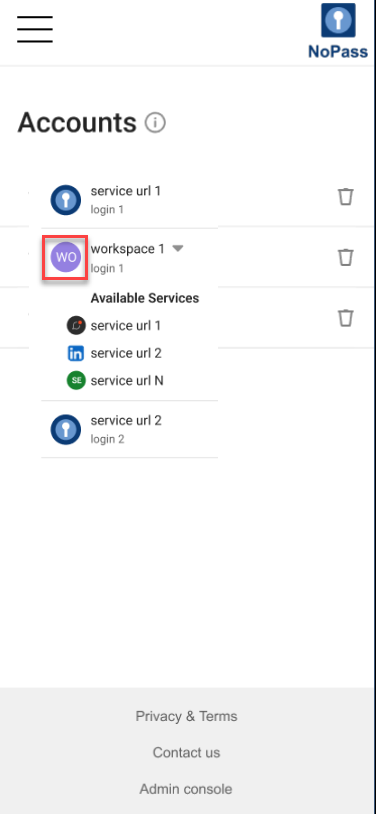Click the info icon beside Accounts
The width and height of the screenshot is (377, 814).
click(155, 123)
